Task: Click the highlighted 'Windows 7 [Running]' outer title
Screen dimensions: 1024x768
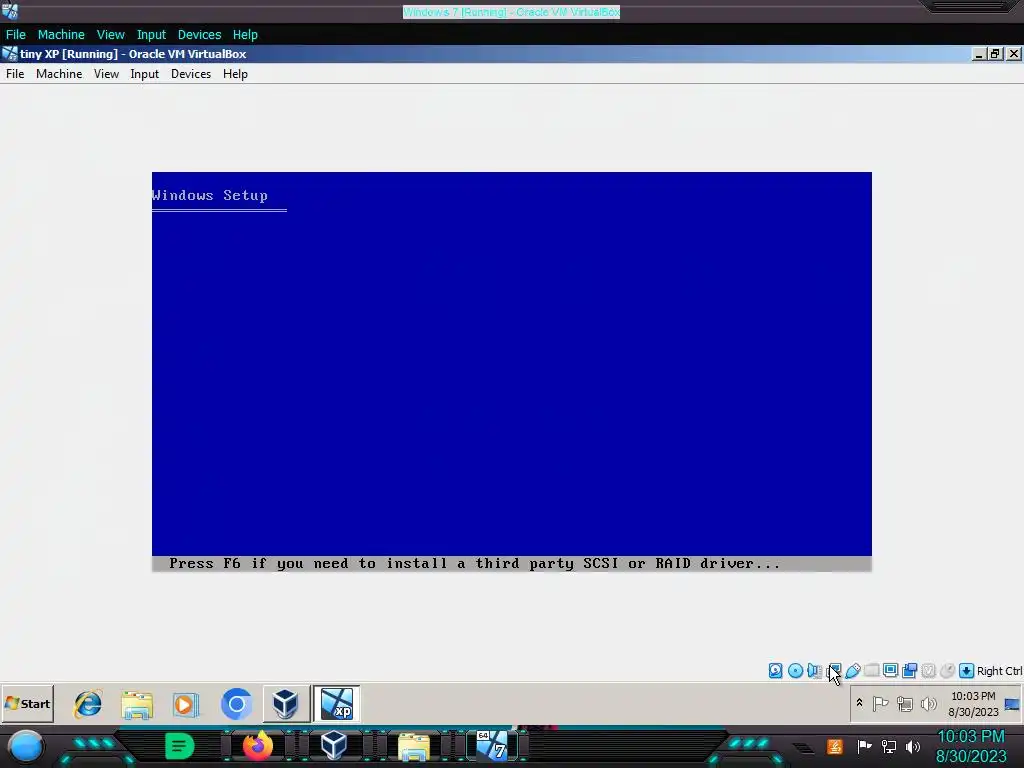Action: (x=511, y=12)
